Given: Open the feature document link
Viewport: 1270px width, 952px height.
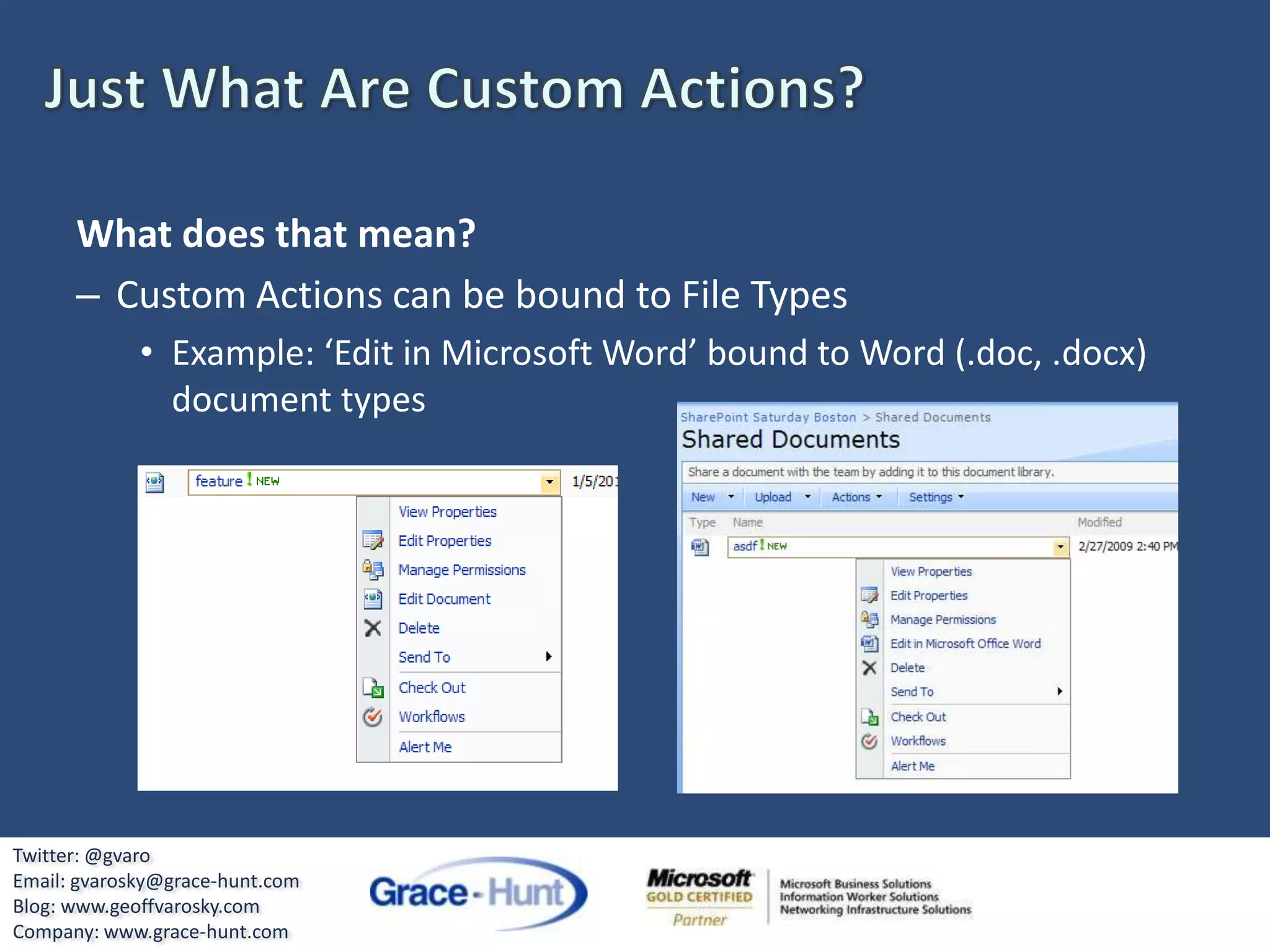Looking at the screenshot, I should pyautogui.click(x=218, y=482).
